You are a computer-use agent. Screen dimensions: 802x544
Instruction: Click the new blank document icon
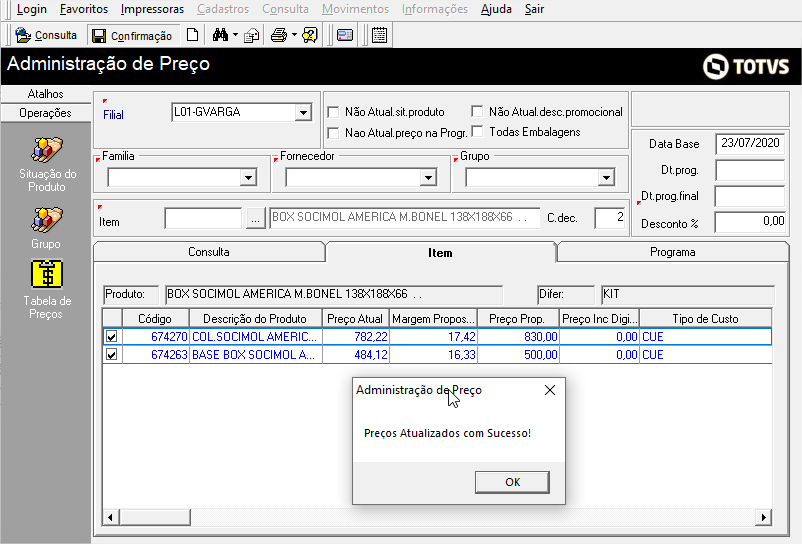point(192,35)
